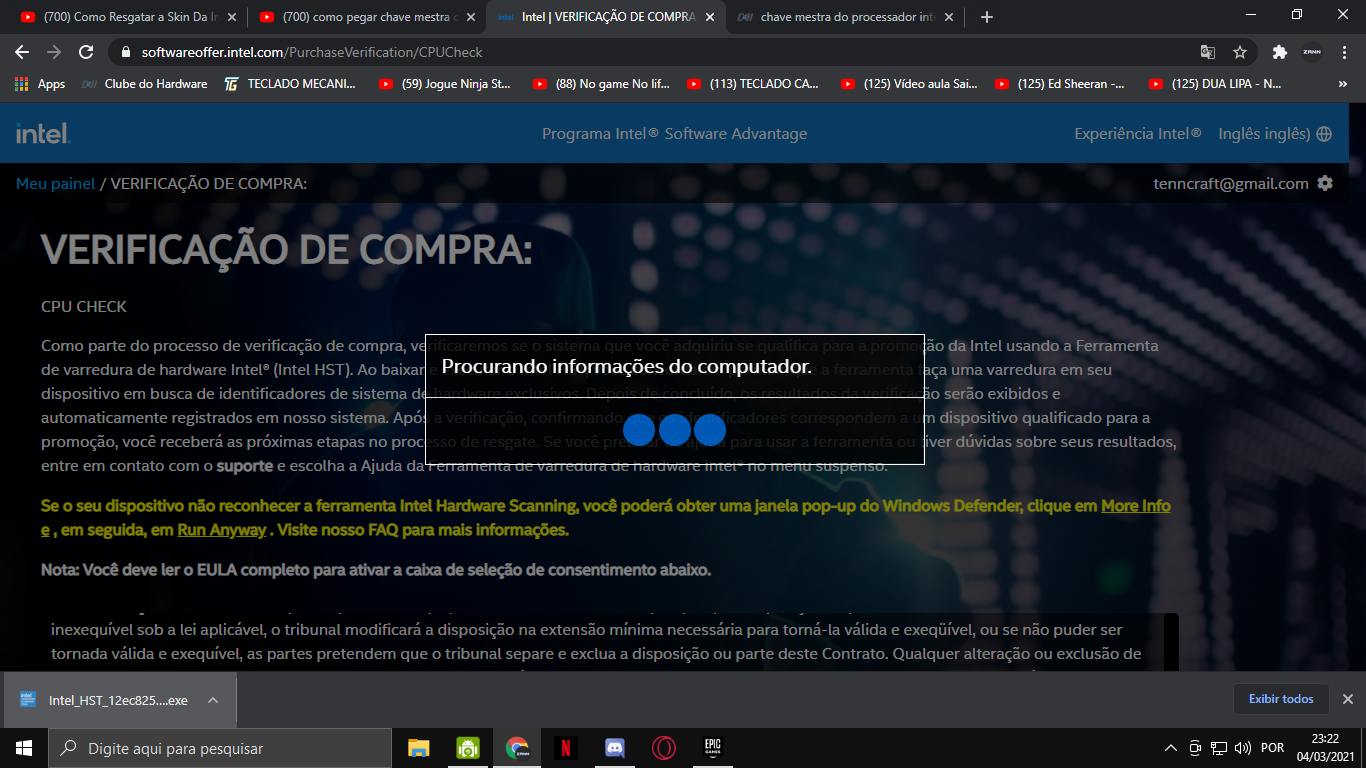
Task: Click the More Info link
Action: [x=1136, y=506]
